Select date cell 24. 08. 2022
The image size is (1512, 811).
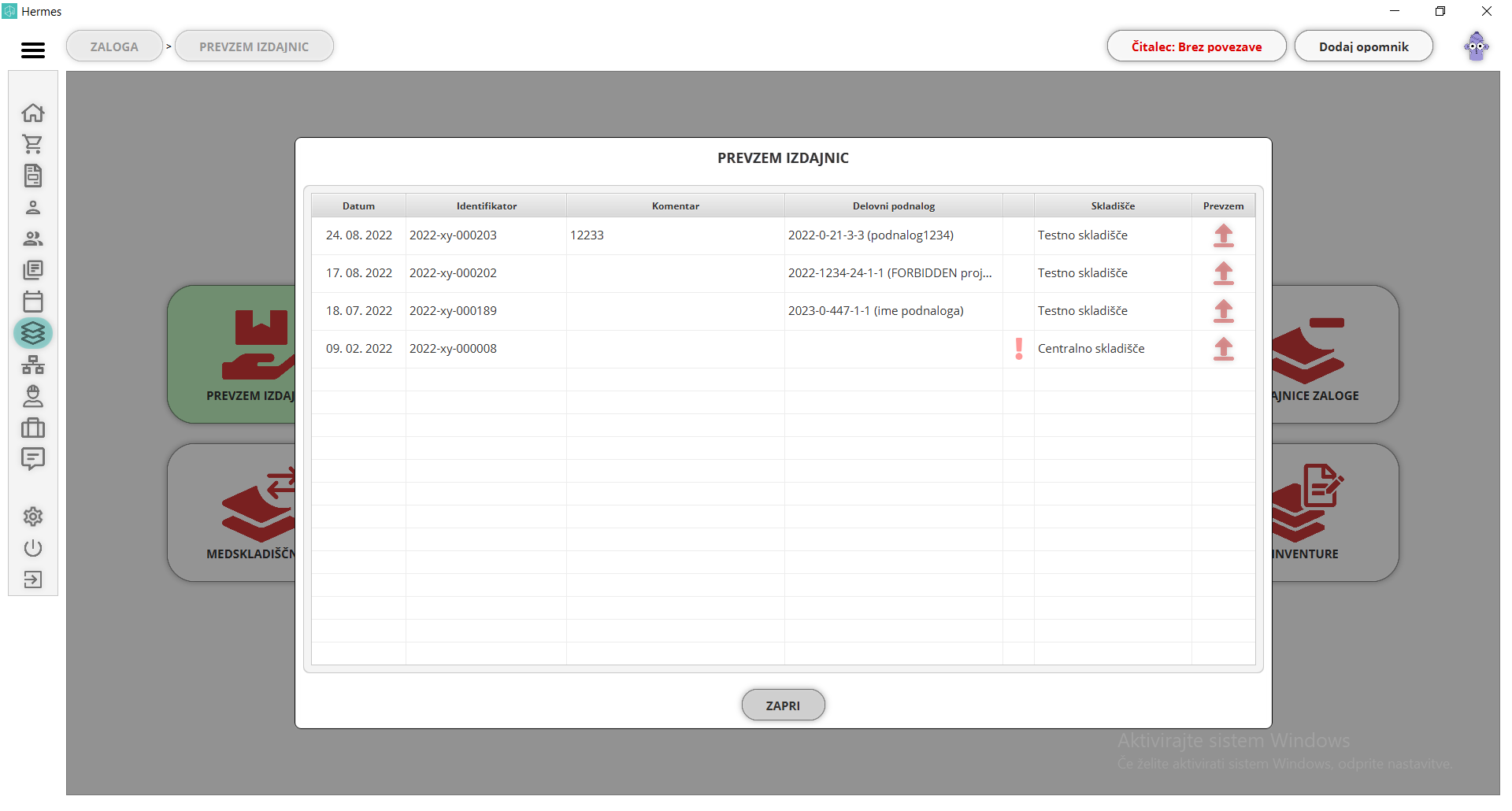click(359, 235)
